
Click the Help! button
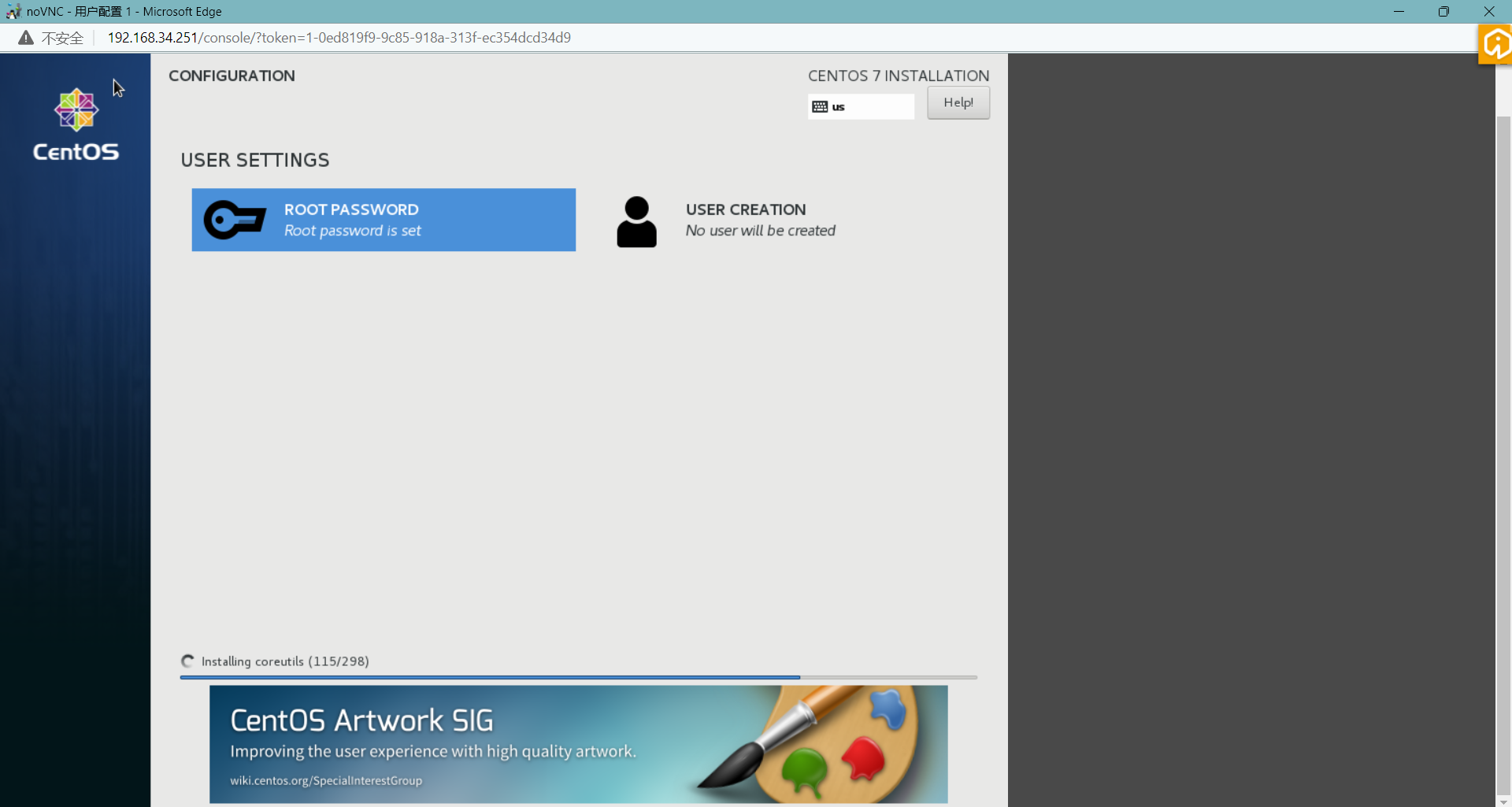coord(958,102)
